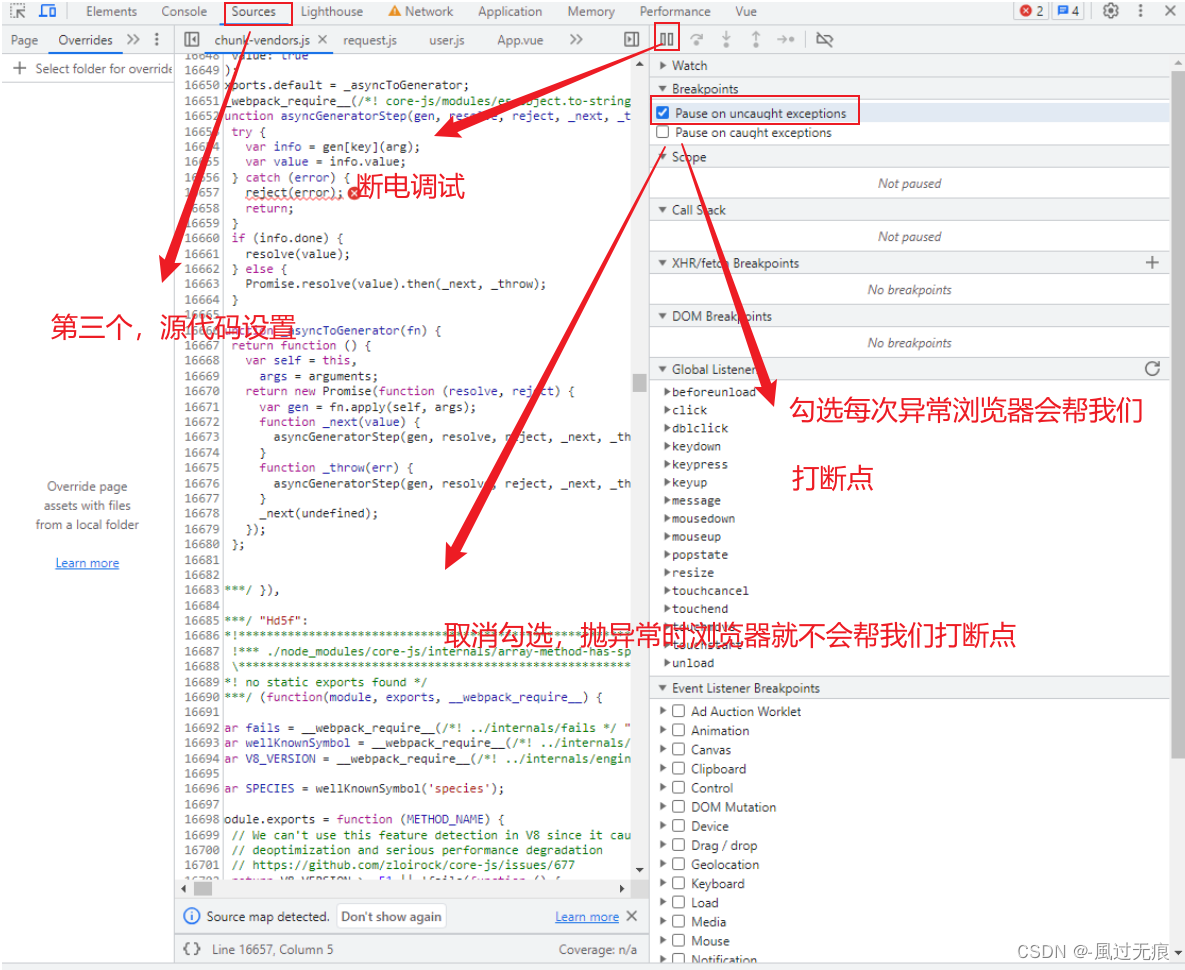Switch to the Page navigator tab

tap(24, 40)
